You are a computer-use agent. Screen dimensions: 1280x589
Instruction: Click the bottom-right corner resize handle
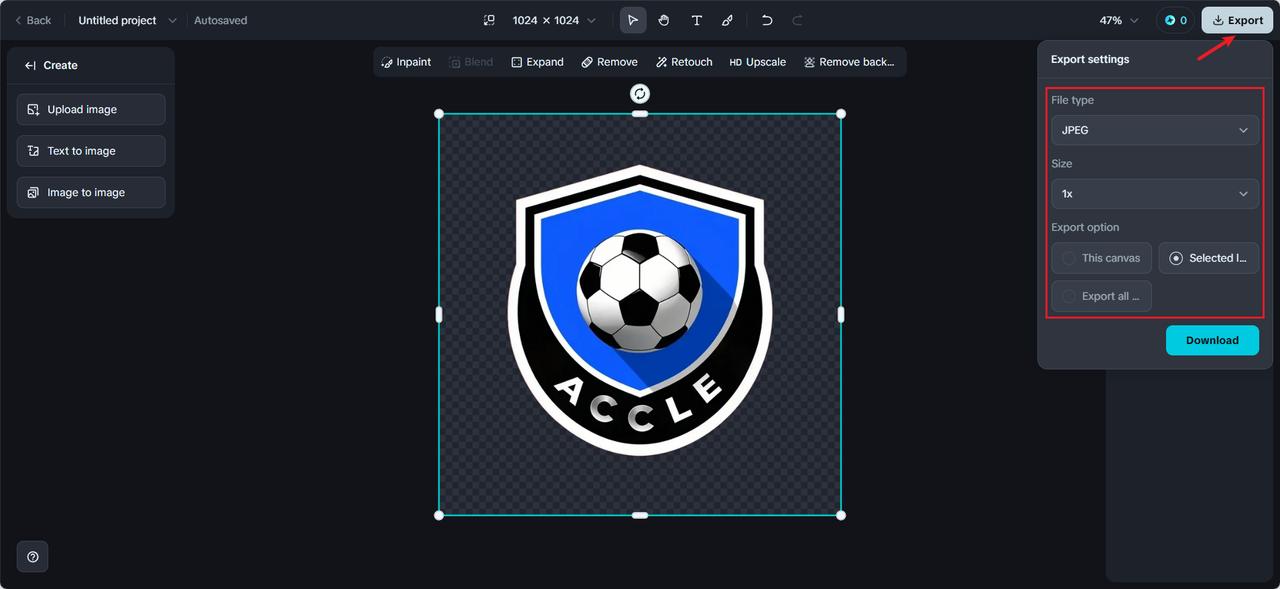click(841, 515)
